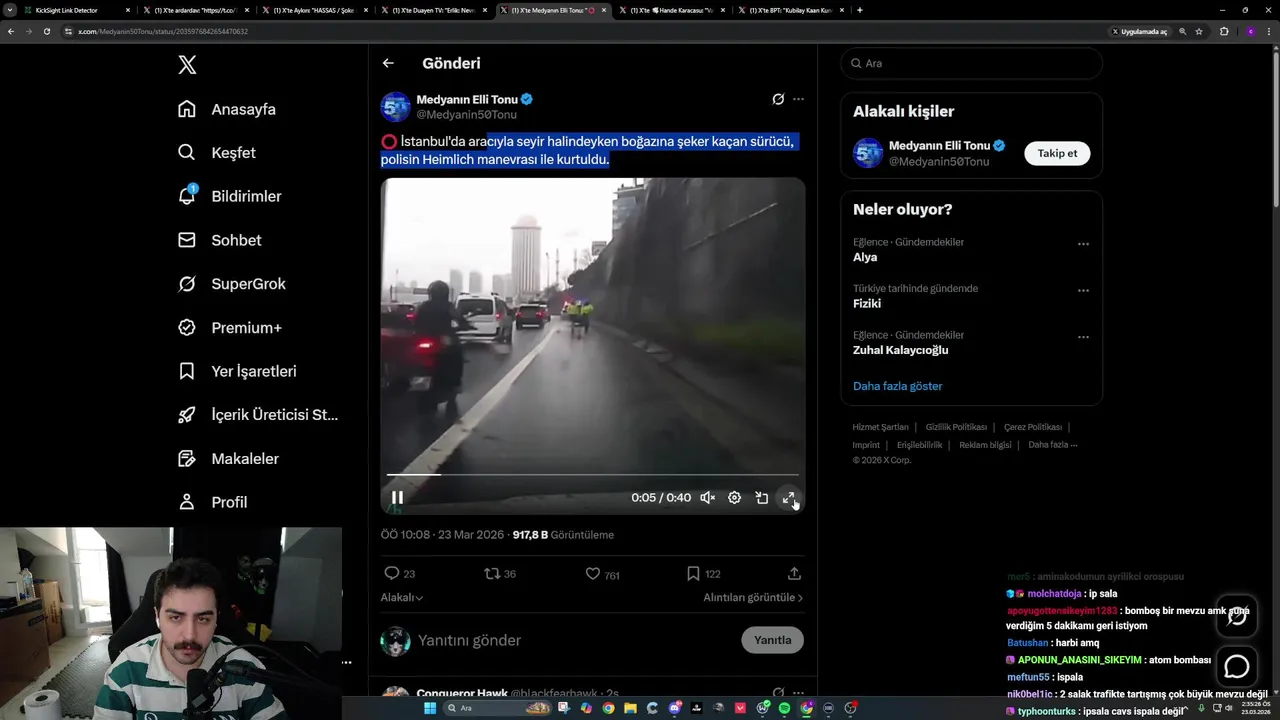Click the repost icon with 36 reposts
The height and width of the screenshot is (720, 1280).
point(492,573)
